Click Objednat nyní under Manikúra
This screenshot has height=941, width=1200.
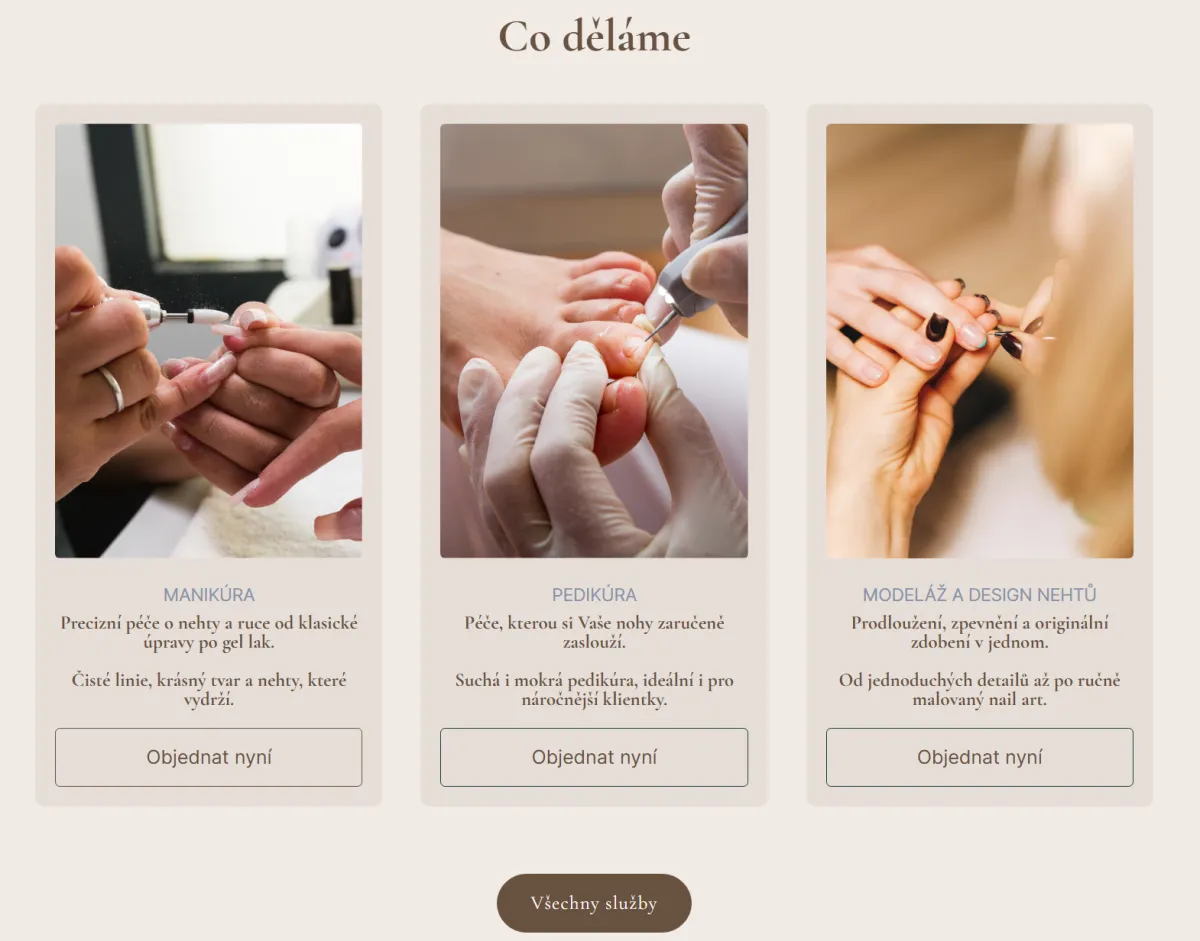tap(208, 757)
